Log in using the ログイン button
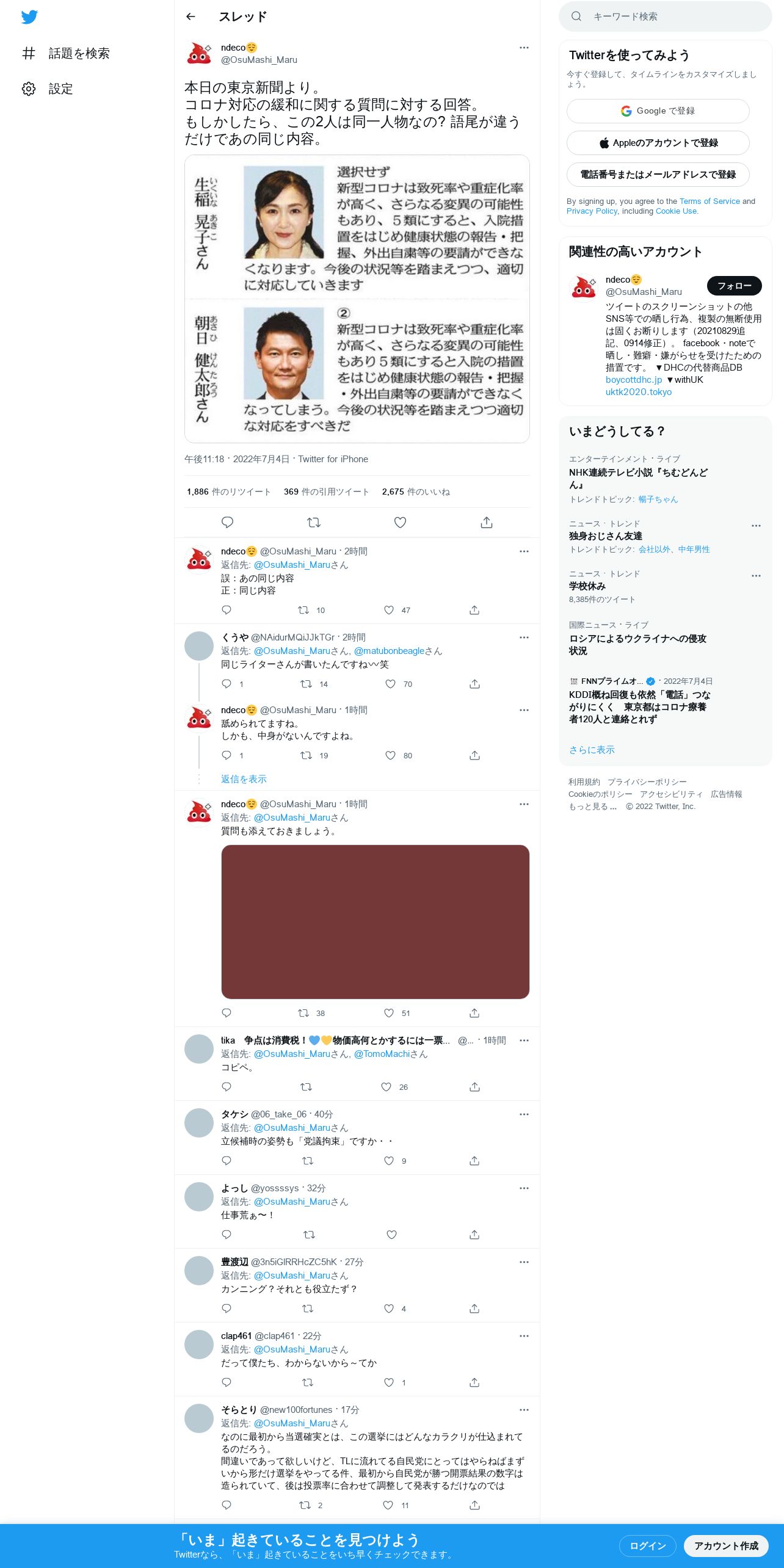Screen dimensions: 784x1568 [x=648, y=1545]
